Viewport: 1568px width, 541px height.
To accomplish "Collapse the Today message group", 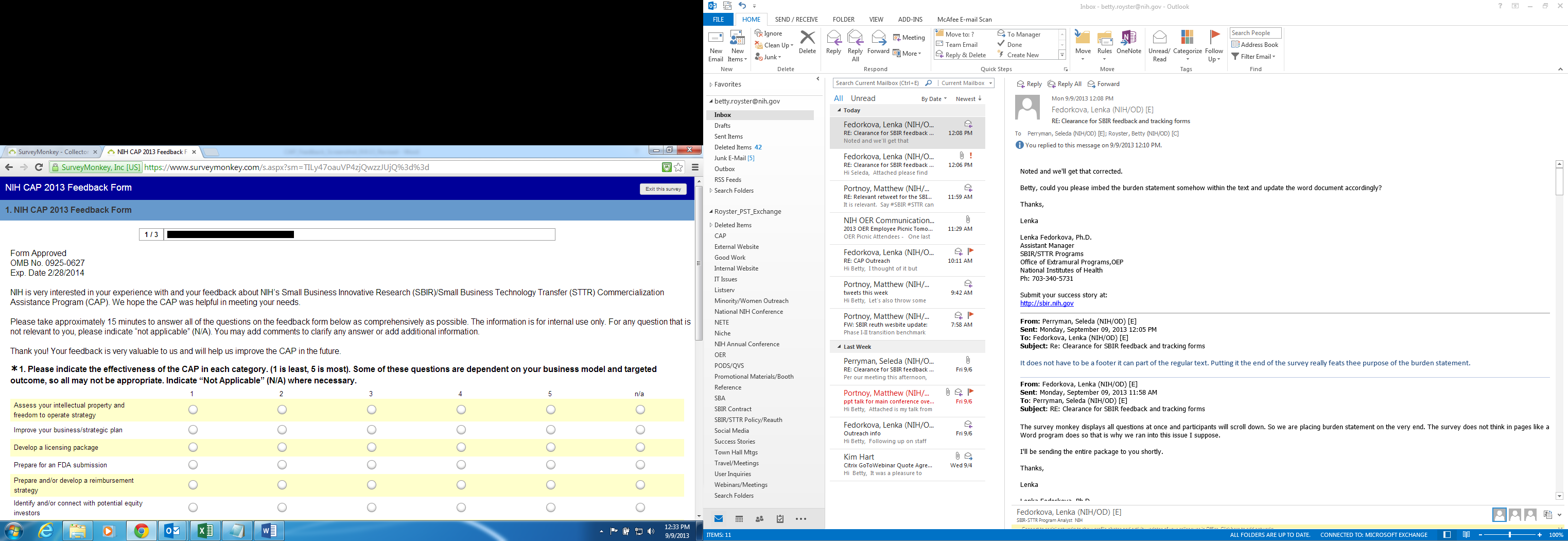I will (x=839, y=110).
